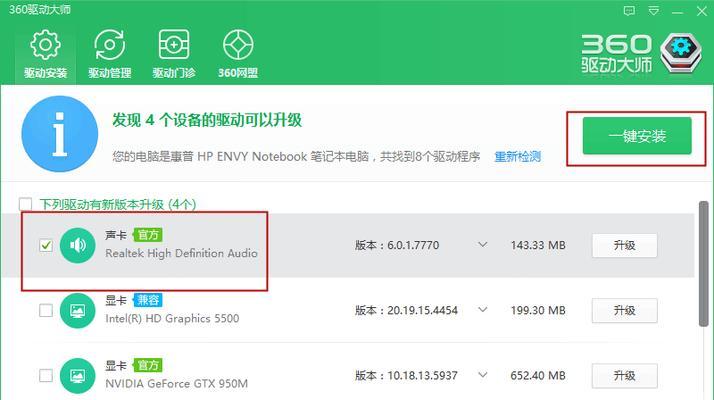Click the blue info circle icon
Screen dimensions: 714x400
[60, 134]
